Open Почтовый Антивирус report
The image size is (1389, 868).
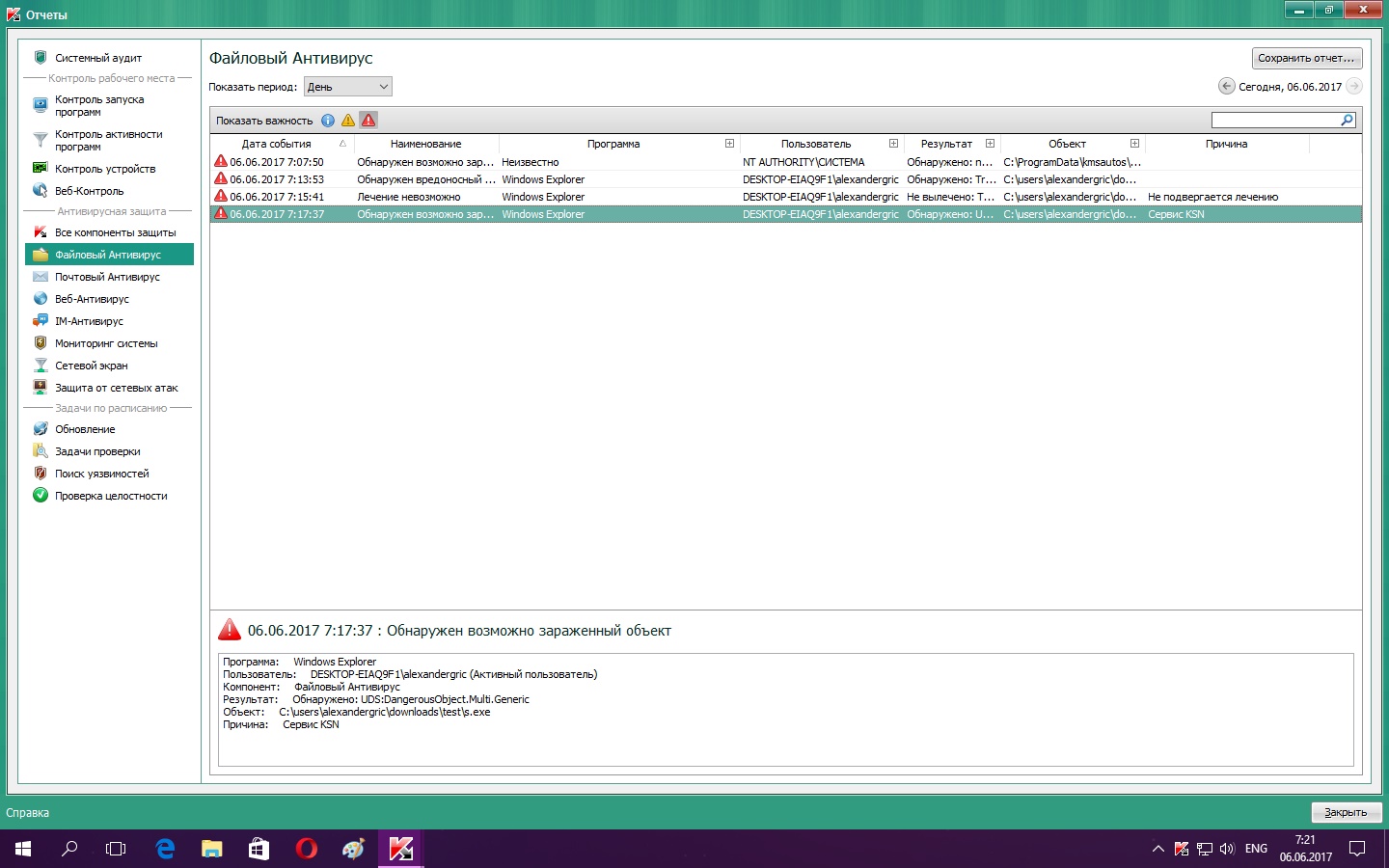(107, 277)
